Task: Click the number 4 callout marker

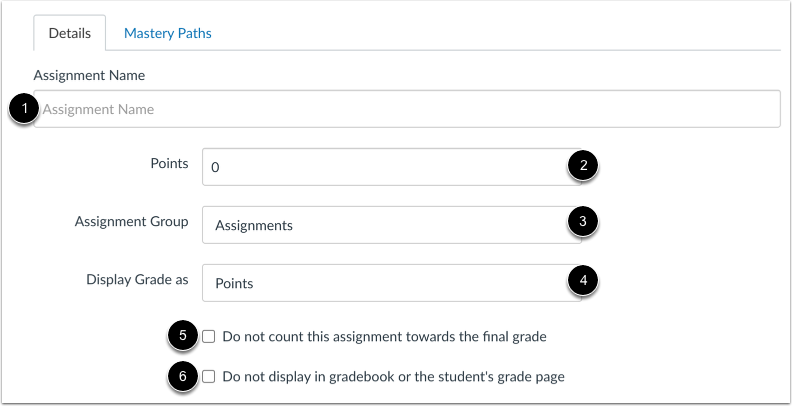Action: pyautogui.click(x=583, y=282)
